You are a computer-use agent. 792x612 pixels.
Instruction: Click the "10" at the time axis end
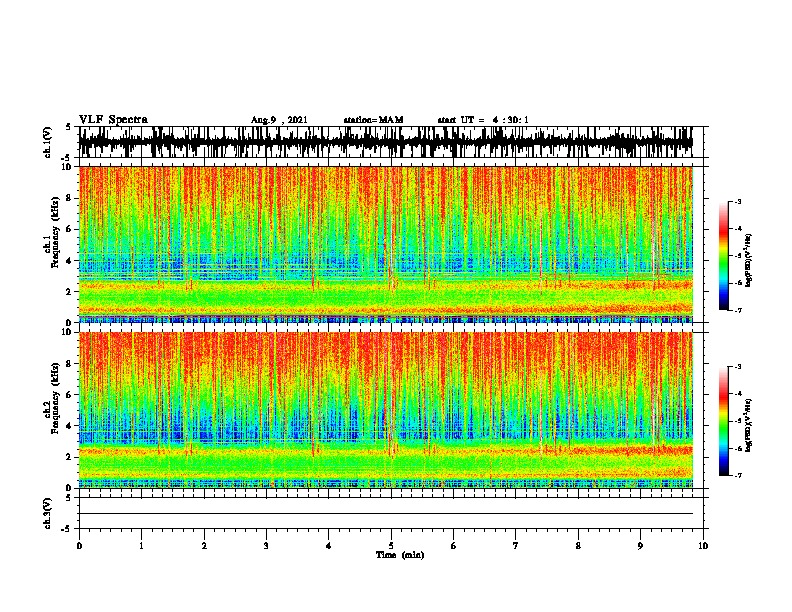click(x=703, y=546)
